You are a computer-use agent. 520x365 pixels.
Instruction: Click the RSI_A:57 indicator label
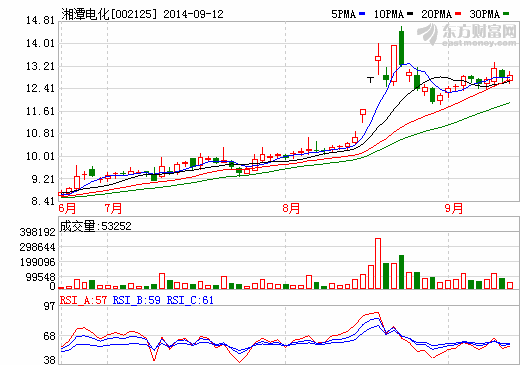pos(83,300)
